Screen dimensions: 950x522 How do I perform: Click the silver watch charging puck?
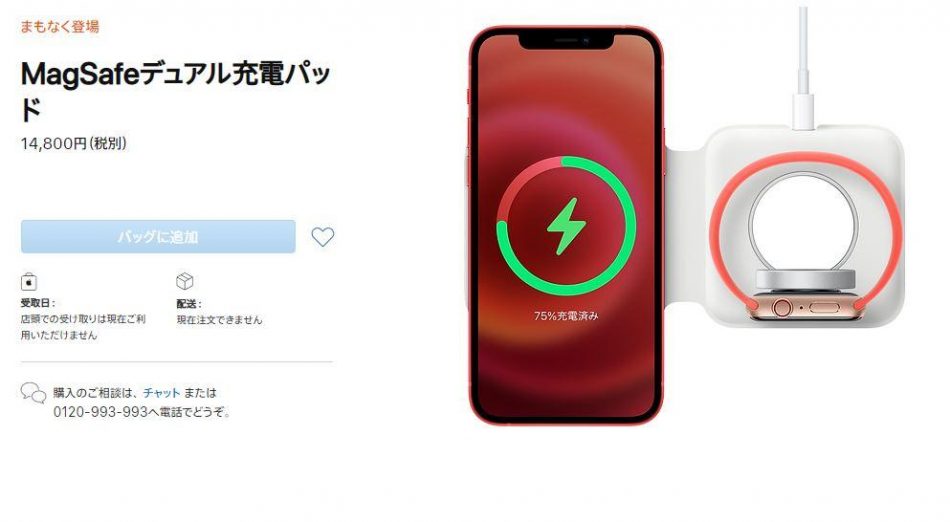[805, 279]
